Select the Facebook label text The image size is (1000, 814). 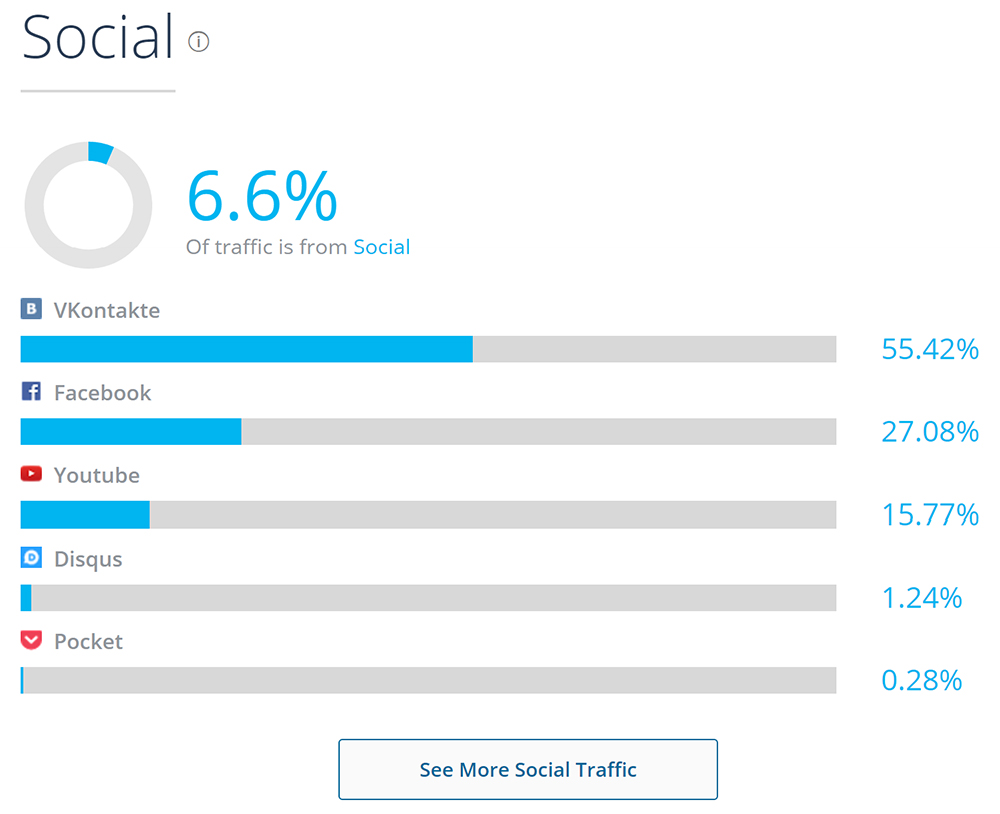pos(101,392)
